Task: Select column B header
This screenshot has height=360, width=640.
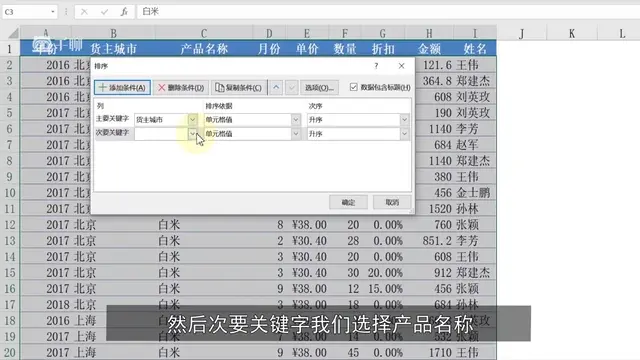Action: 113,33
